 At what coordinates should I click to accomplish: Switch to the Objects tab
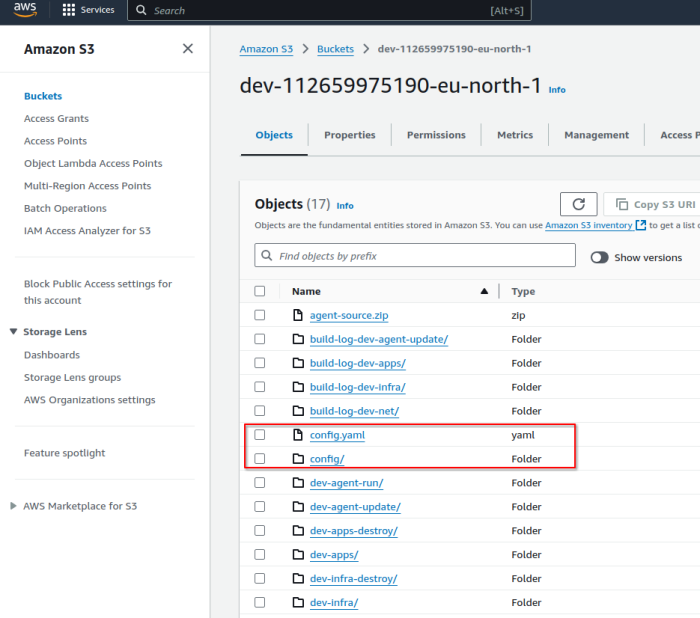coord(274,135)
